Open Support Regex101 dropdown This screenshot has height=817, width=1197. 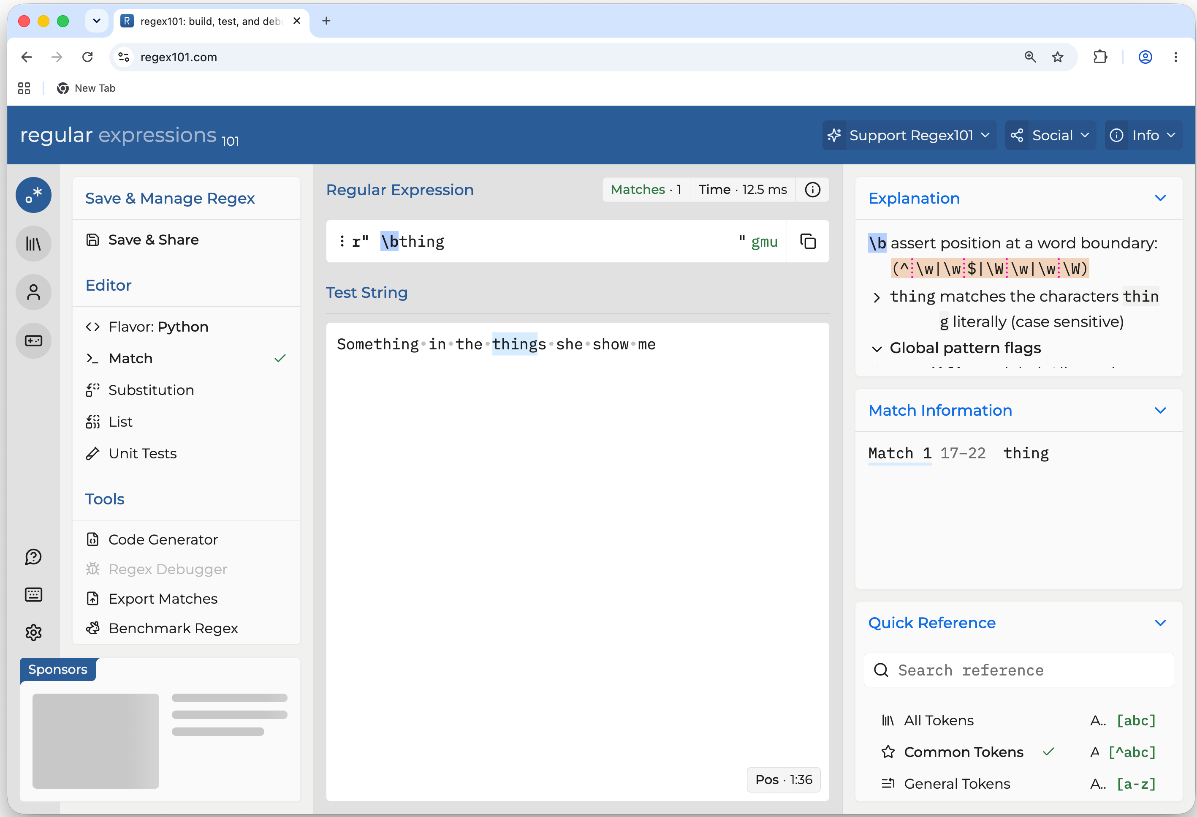[909, 135]
